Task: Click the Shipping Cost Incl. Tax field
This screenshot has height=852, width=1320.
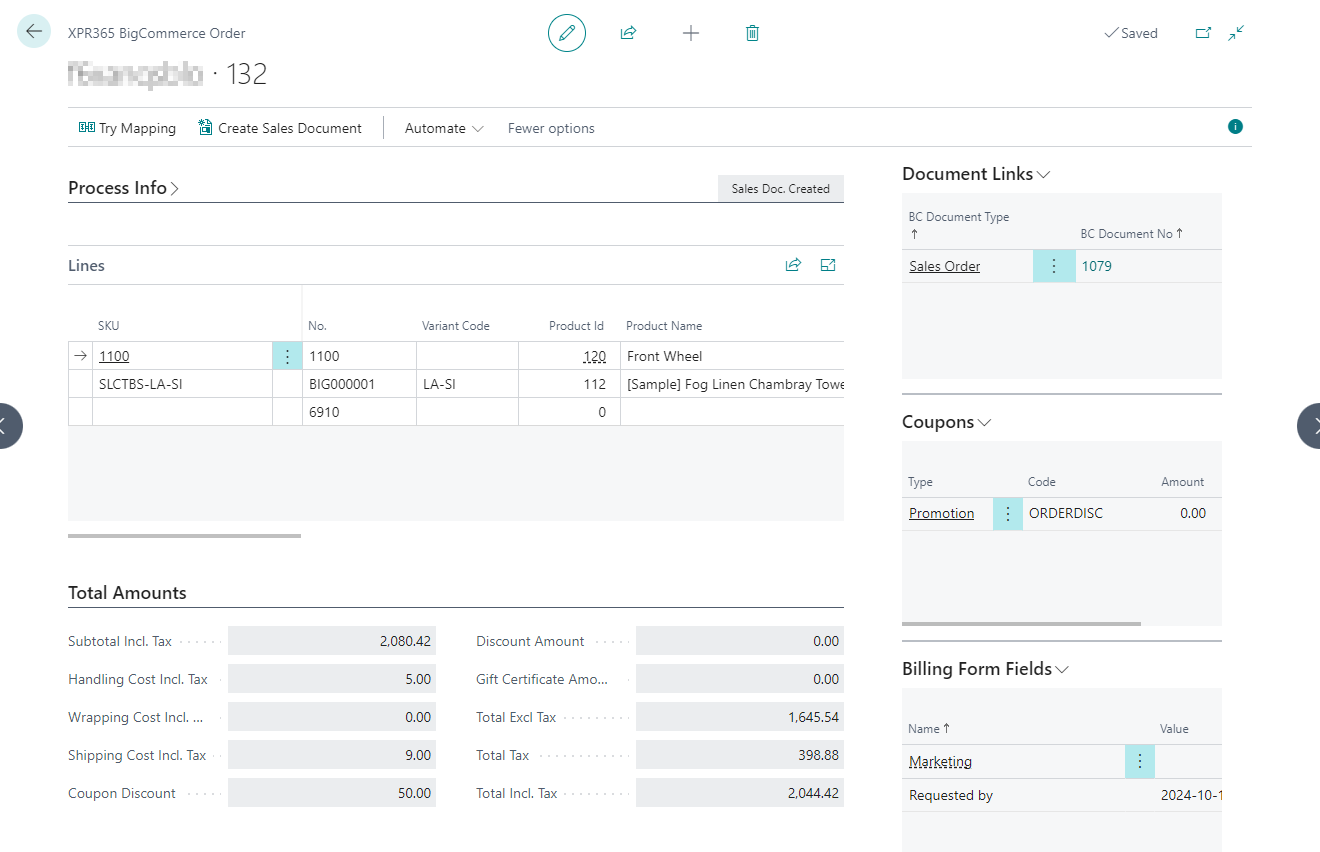Action: coord(332,755)
